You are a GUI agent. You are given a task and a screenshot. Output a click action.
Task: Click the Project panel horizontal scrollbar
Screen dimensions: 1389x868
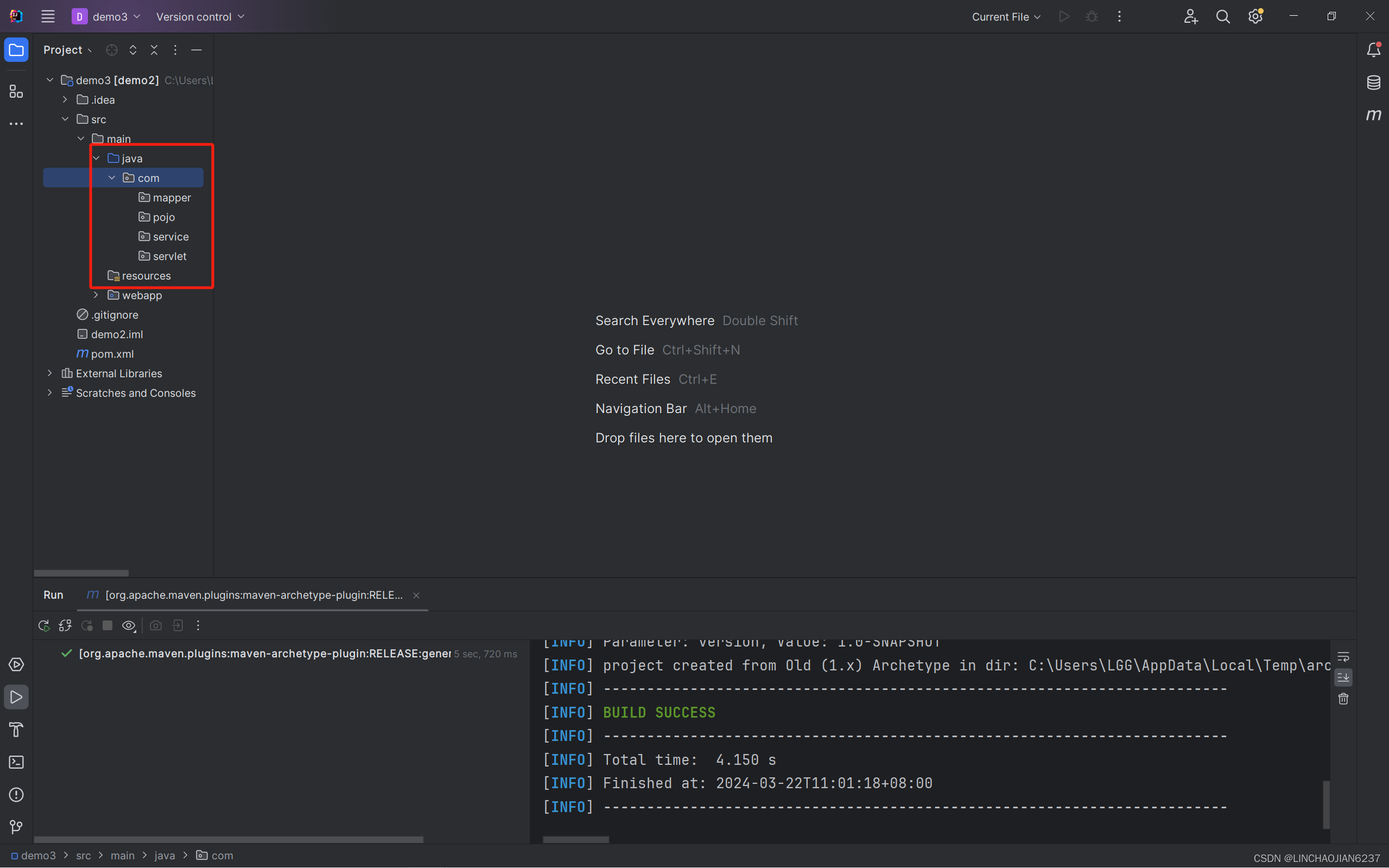(x=81, y=573)
